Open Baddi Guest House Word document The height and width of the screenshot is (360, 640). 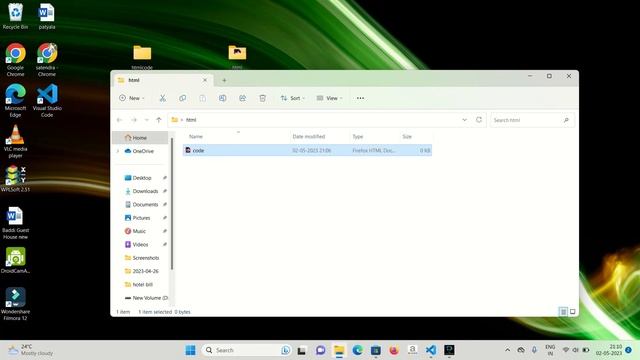click(x=16, y=223)
